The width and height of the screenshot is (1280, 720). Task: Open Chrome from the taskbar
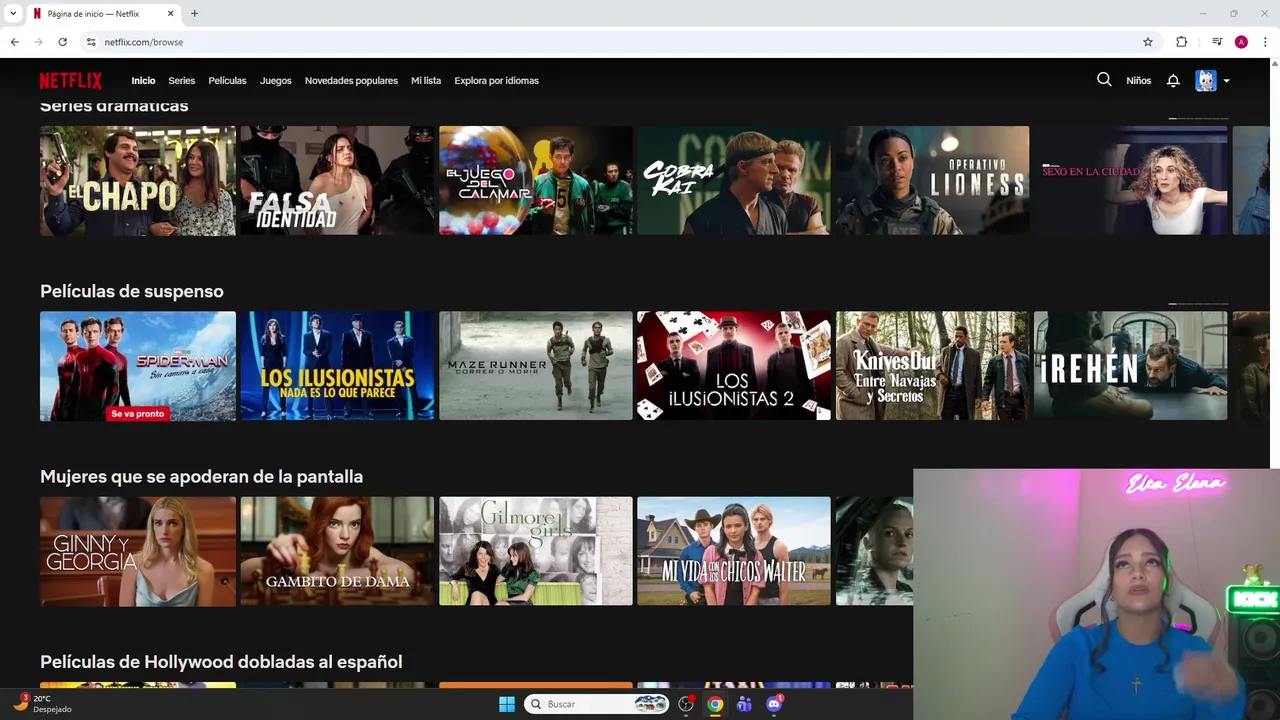(715, 704)
